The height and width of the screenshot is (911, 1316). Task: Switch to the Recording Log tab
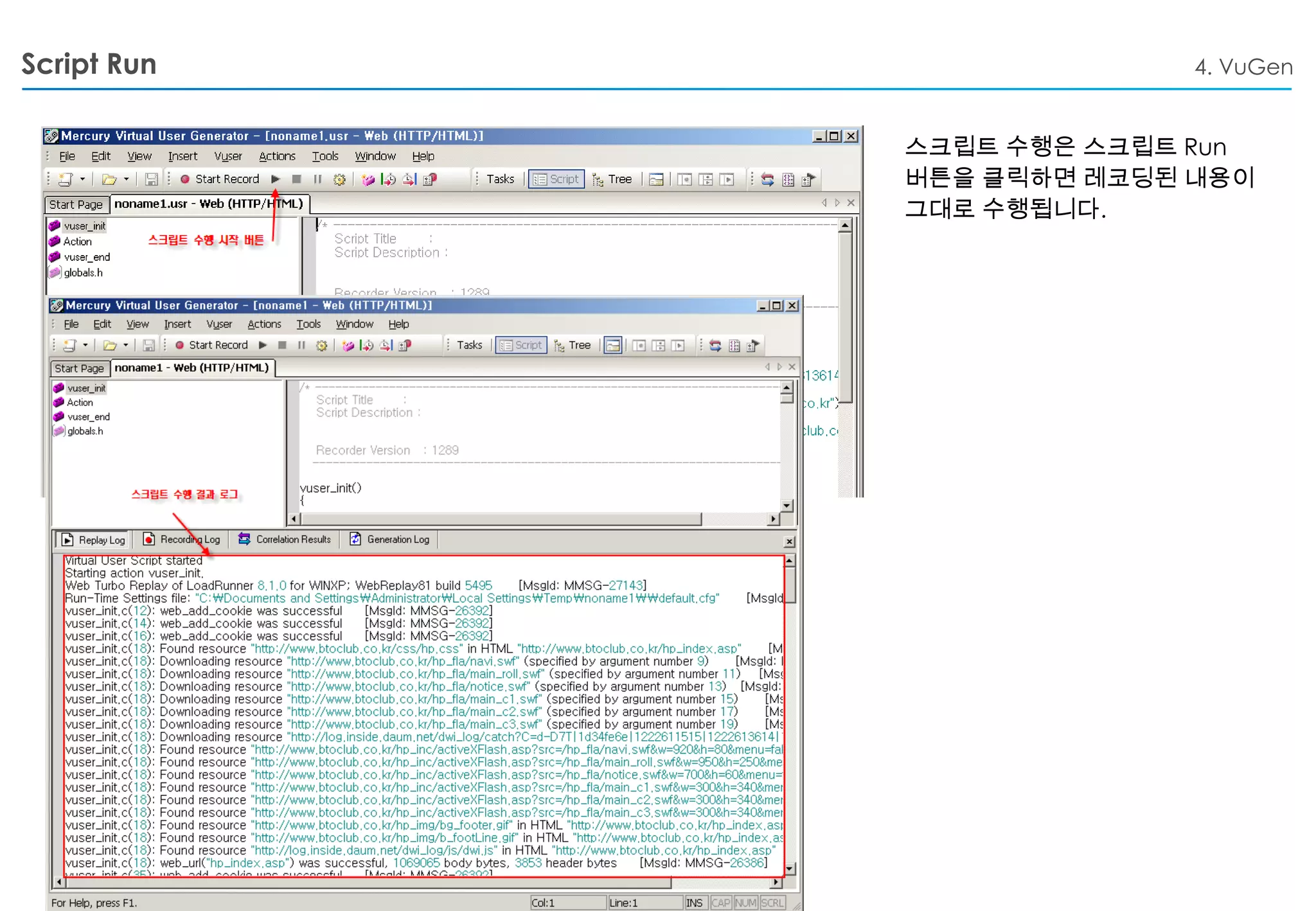[x=182, y=540]
